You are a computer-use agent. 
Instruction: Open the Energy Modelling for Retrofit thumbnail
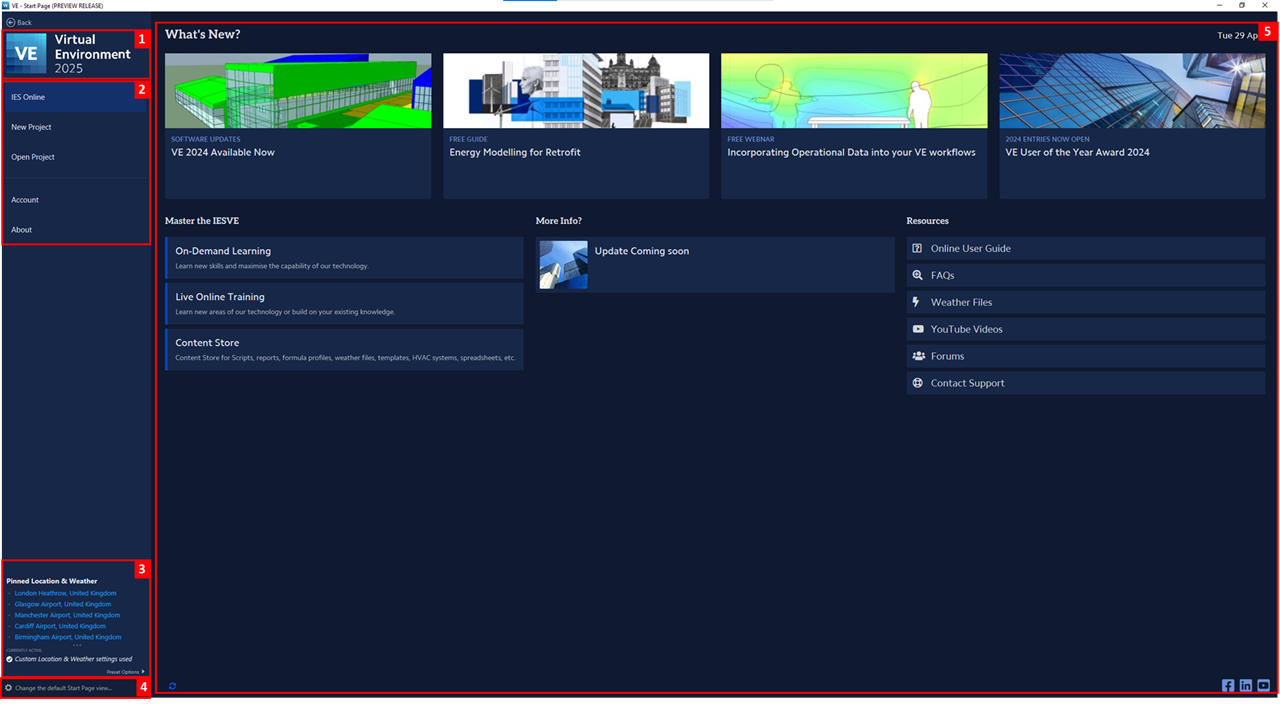coord(576,91)
